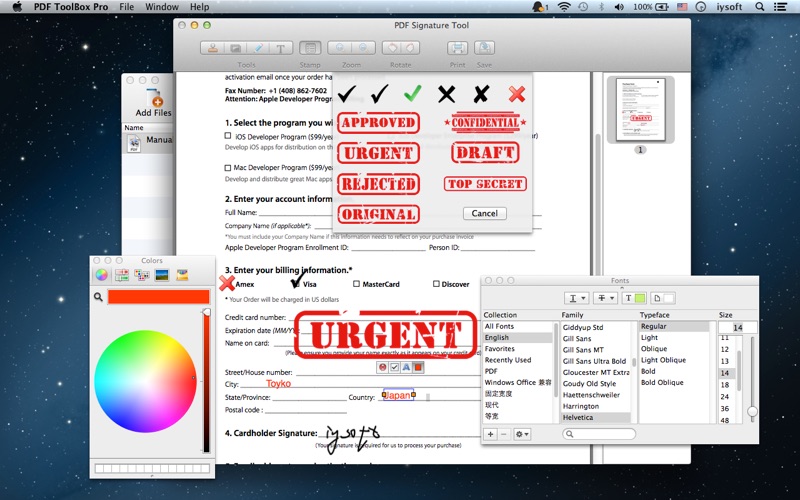Screen dimensions: 800x500
Task: Rotate the page right
Action: pyautogui.click(x=410, y=48)
